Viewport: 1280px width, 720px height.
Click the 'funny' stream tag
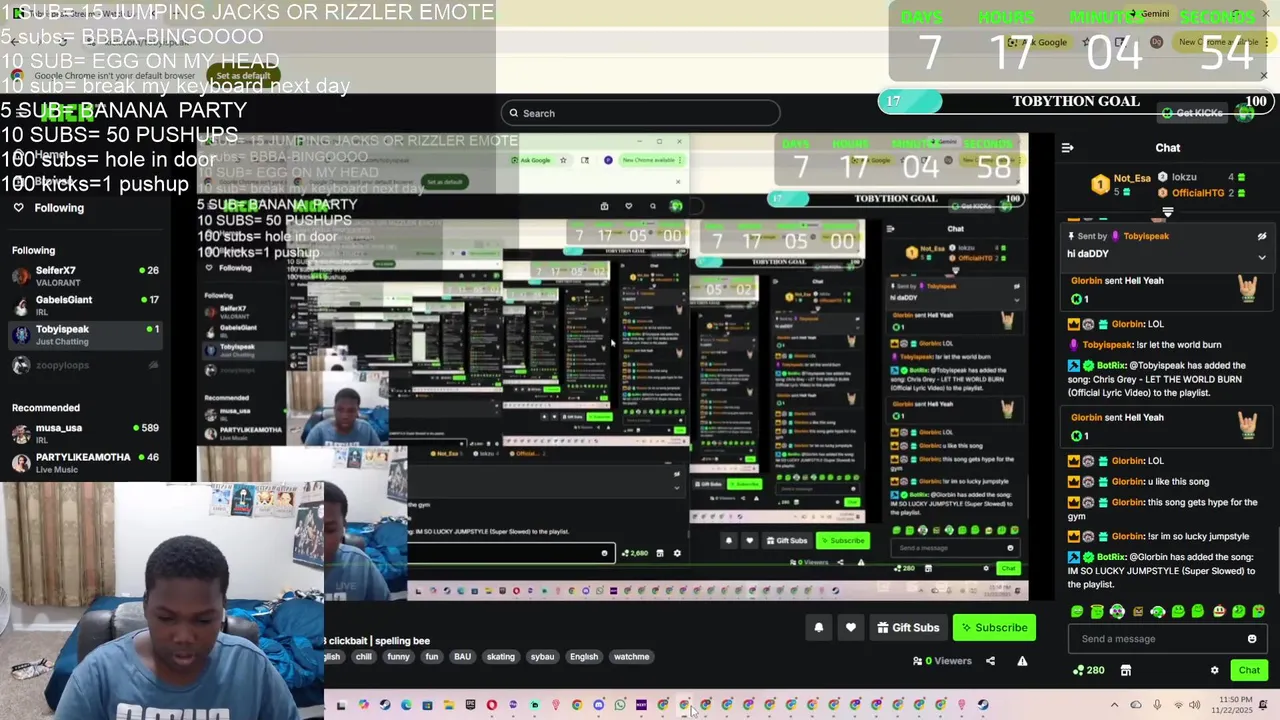(398, 657)
